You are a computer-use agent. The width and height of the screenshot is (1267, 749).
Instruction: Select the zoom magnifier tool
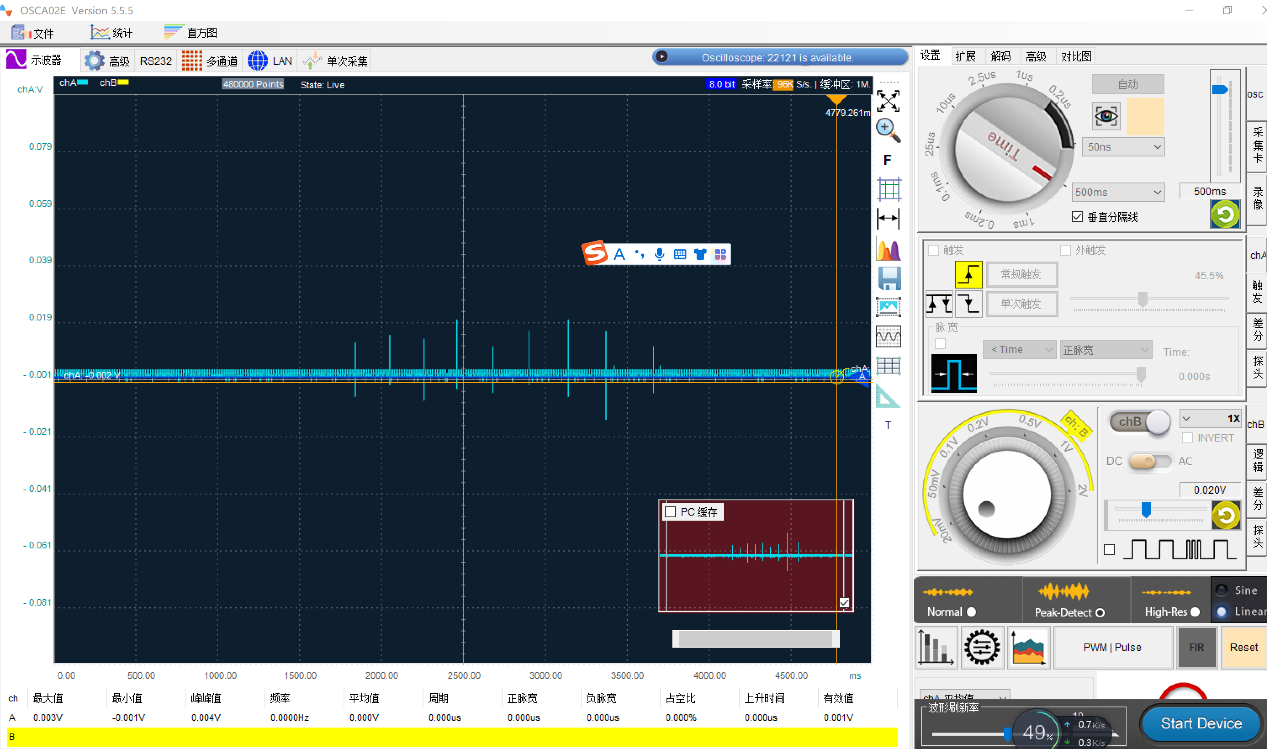pos(888,129)
